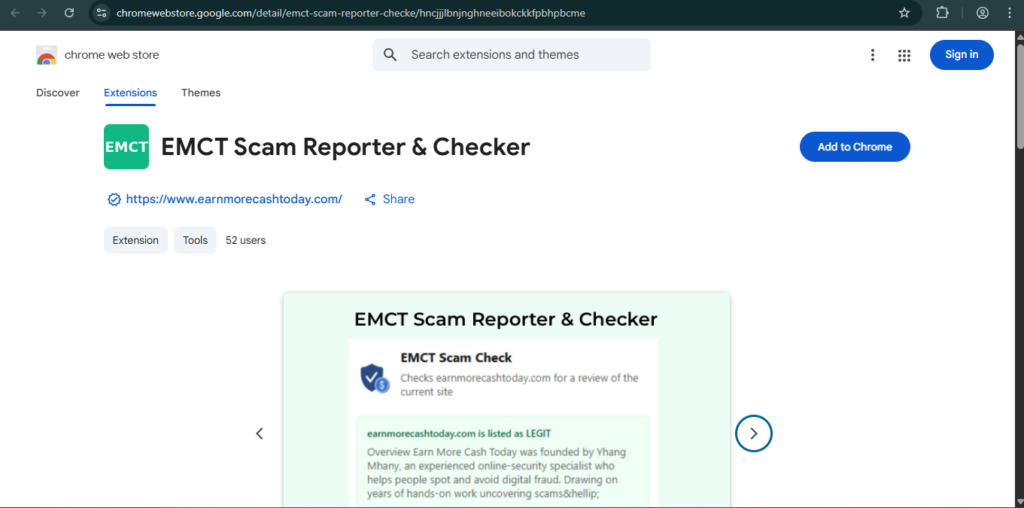Image resolution: width=1024 pixels, height=508 pixels.
Task: Go back using browser back arrow
Action: click(15, 13)
